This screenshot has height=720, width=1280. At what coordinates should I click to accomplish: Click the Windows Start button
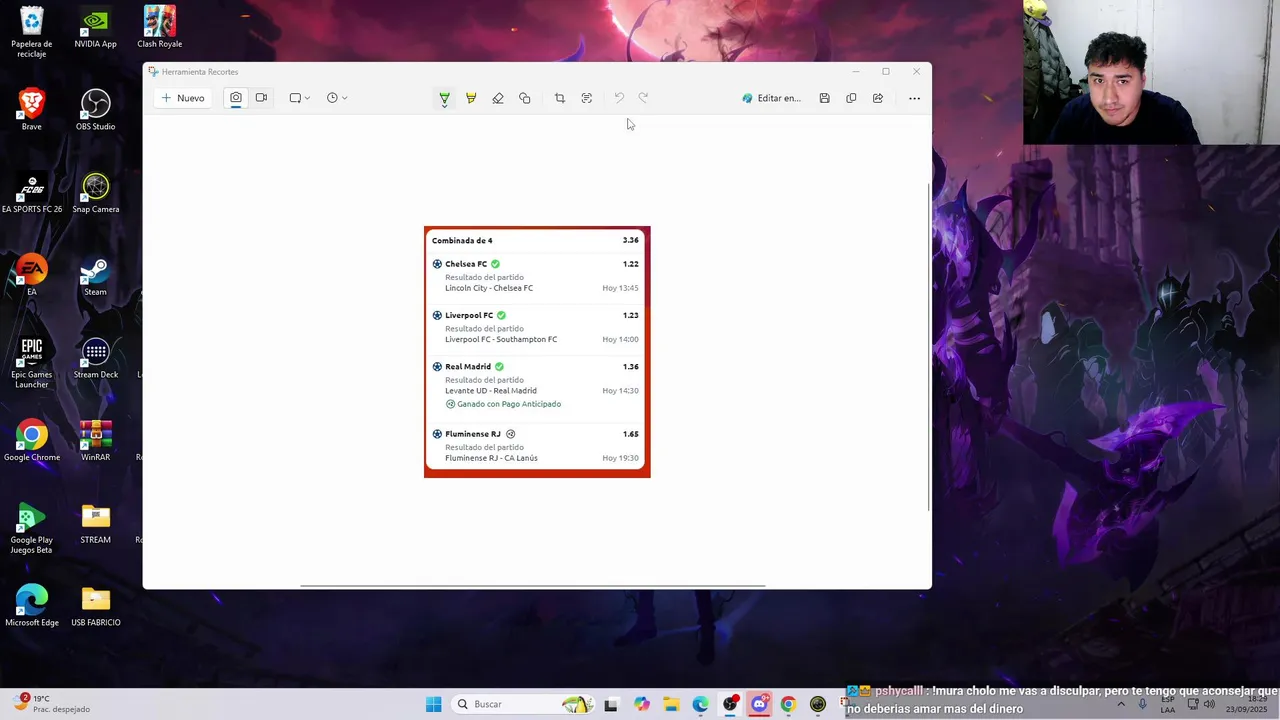click(x=433, y=704)
